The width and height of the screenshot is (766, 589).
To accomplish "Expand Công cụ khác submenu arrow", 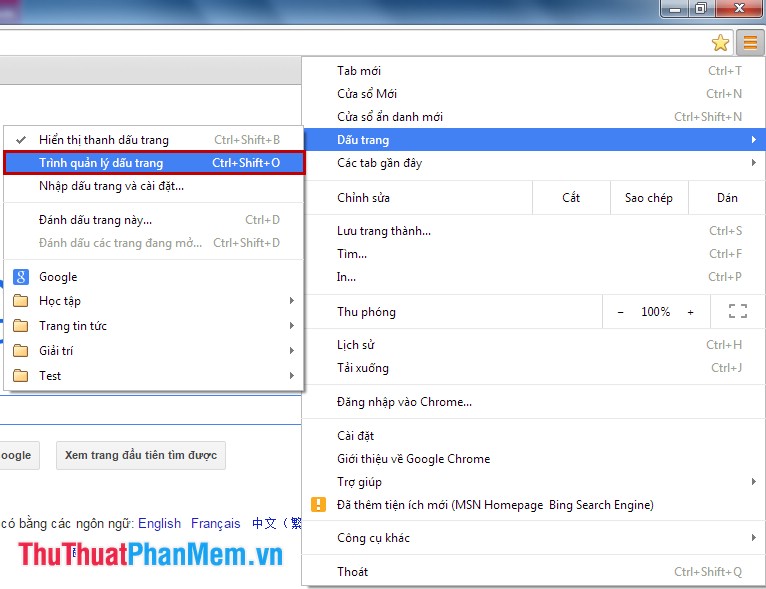I will [x=754, y=537].
